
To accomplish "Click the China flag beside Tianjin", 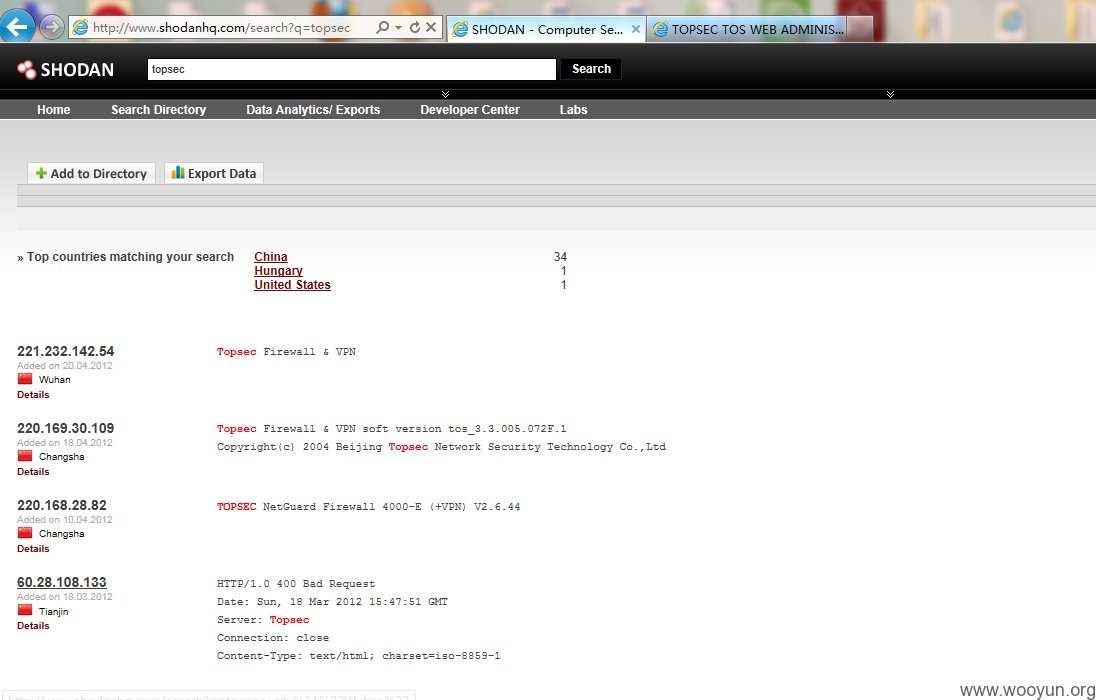I will (25, 609).
